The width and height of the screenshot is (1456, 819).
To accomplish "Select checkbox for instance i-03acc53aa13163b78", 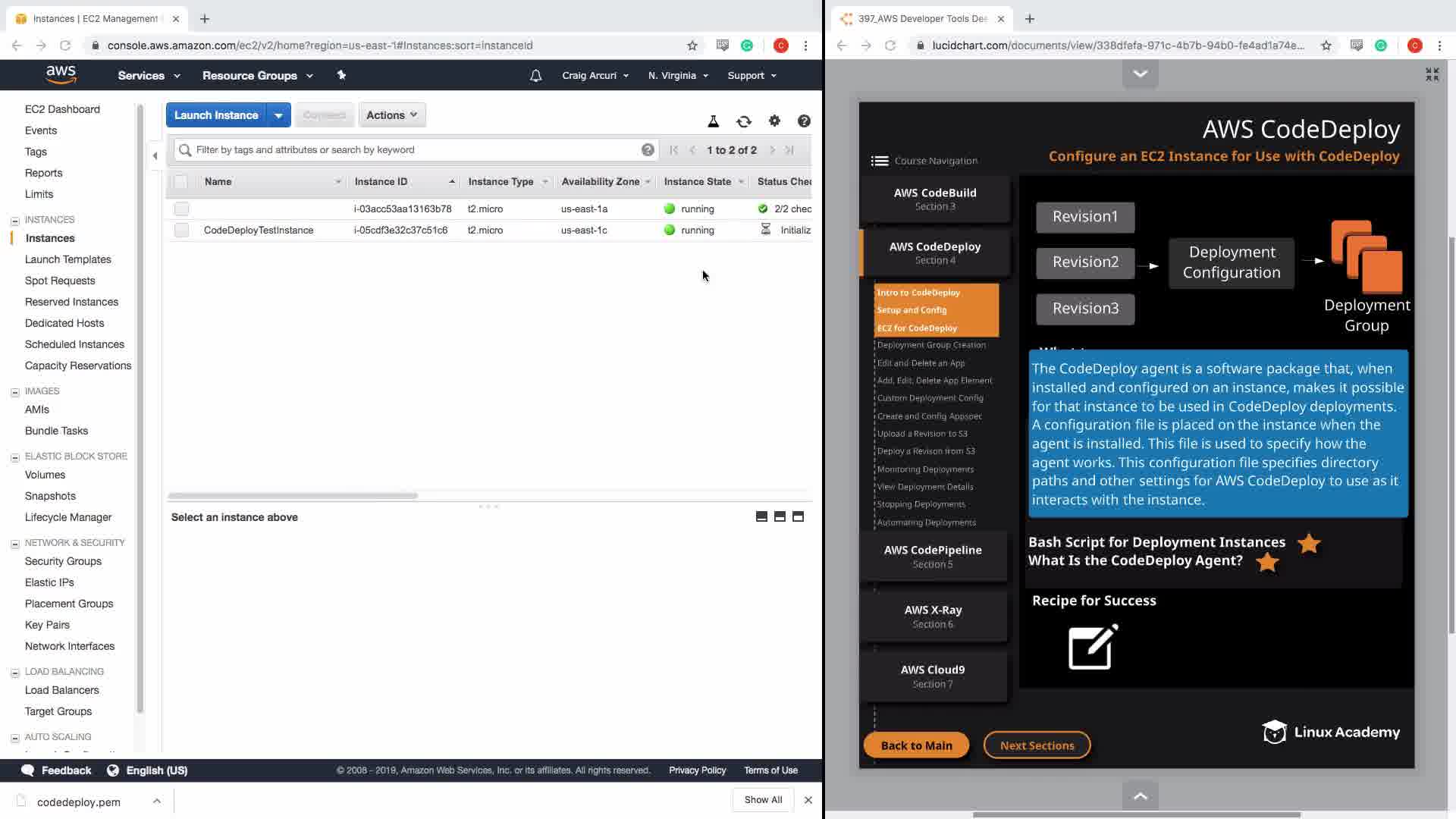I will coord(181,209).
